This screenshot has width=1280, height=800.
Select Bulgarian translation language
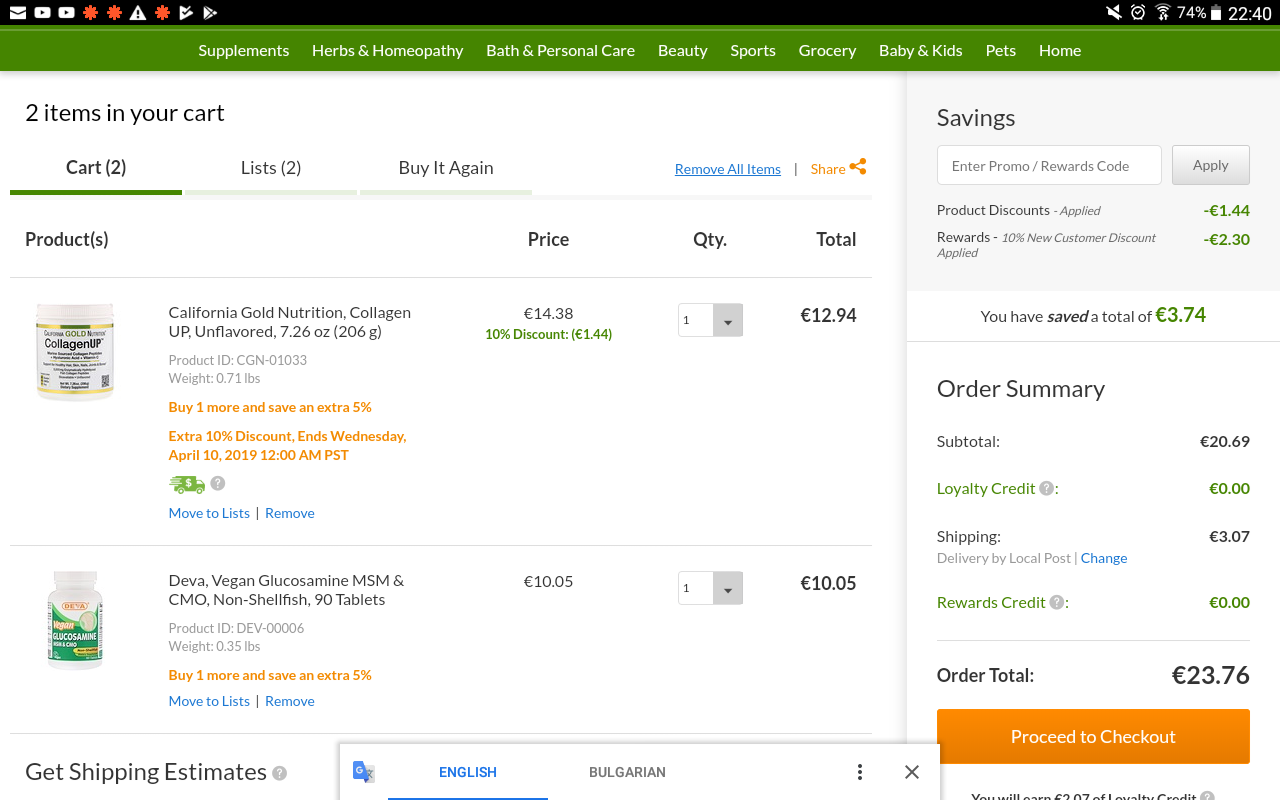click(627, 772)
